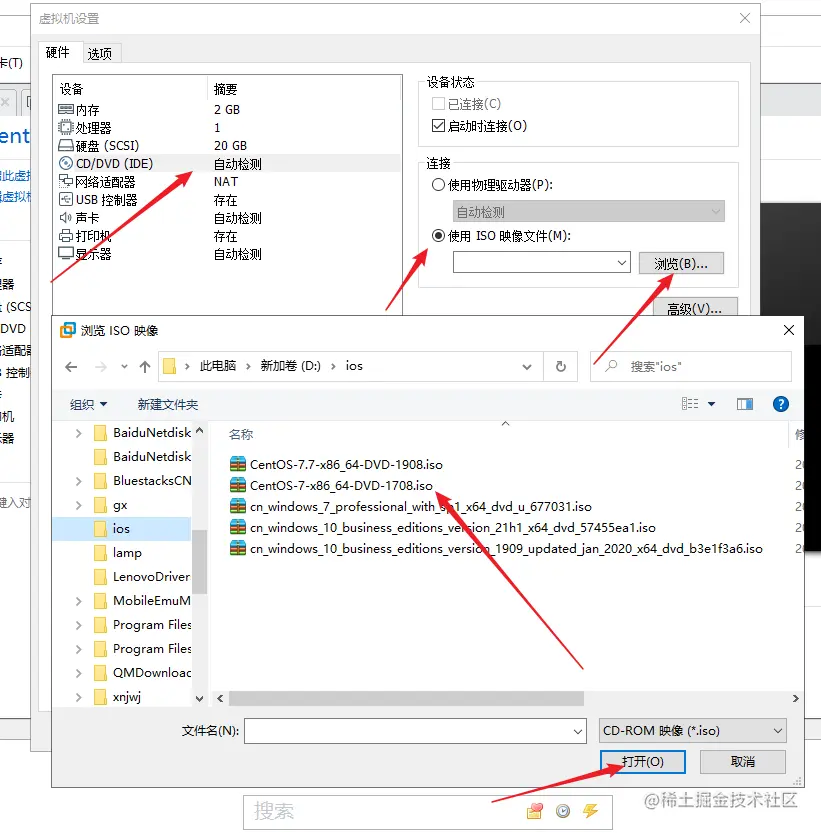
Task: Expand the BluestacksCN folder
Action: pos(79,481)
